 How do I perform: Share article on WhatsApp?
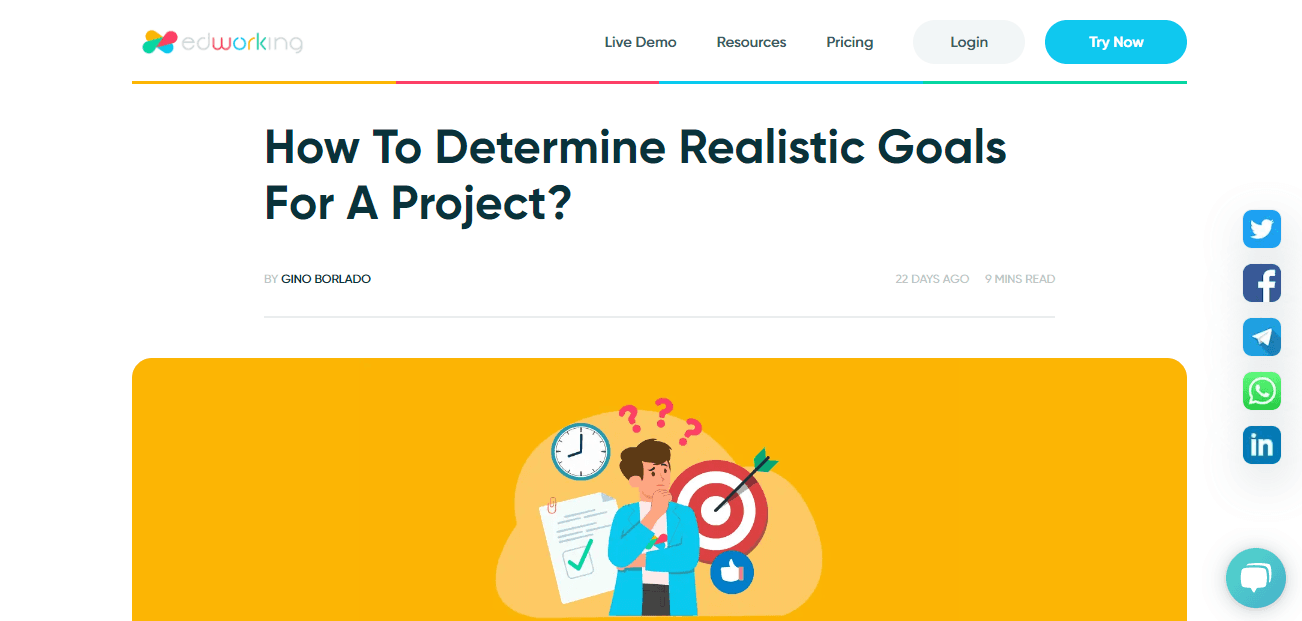click(x=1262, y=391)
